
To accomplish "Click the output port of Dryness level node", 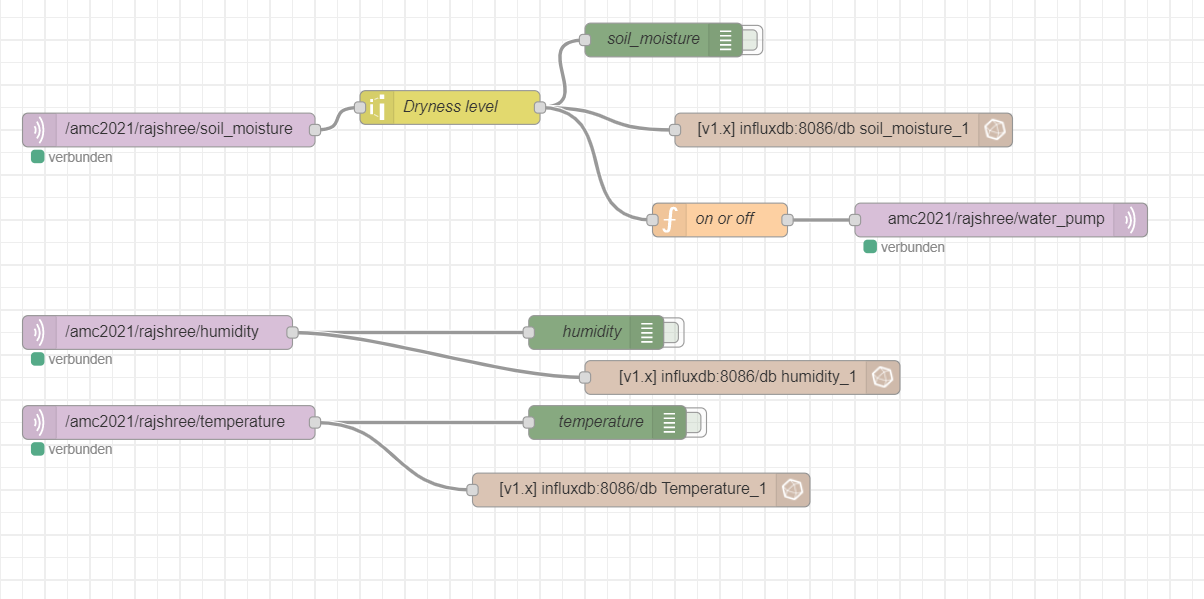I will (540, 107).
